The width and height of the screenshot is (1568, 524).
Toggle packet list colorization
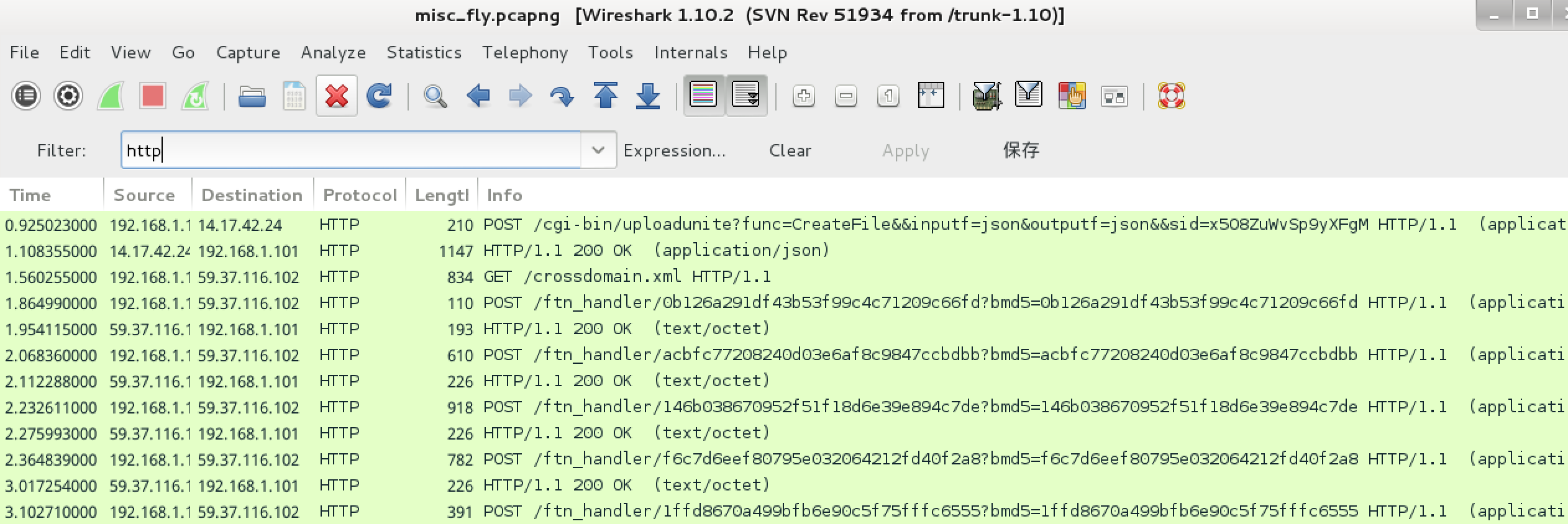703,96
